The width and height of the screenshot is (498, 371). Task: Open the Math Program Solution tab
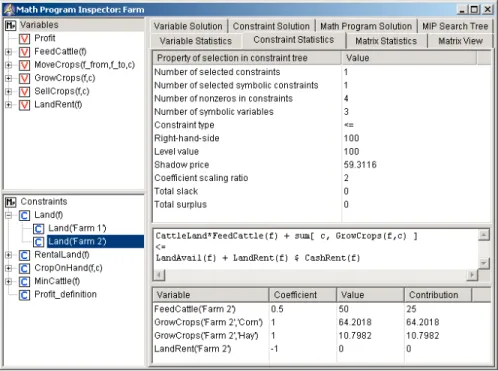[366, 26]
